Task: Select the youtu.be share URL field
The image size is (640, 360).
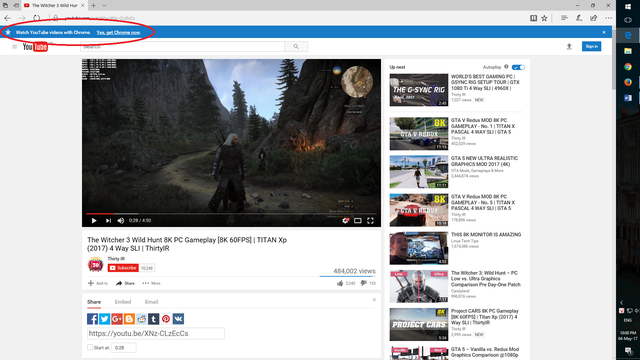Action: coord(156,333)
